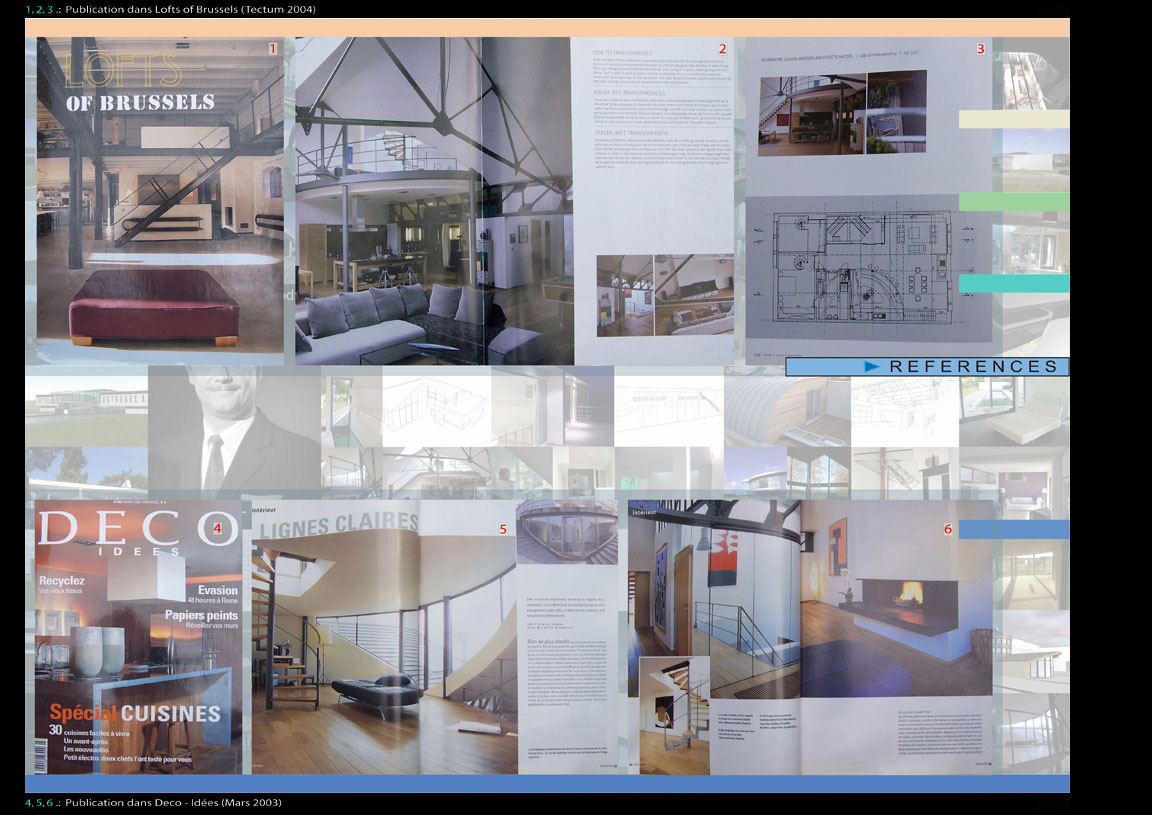
Task: Click the 'SPELEN MET TRANSPARANTIE' heading
Action: [x=631, y=133]
